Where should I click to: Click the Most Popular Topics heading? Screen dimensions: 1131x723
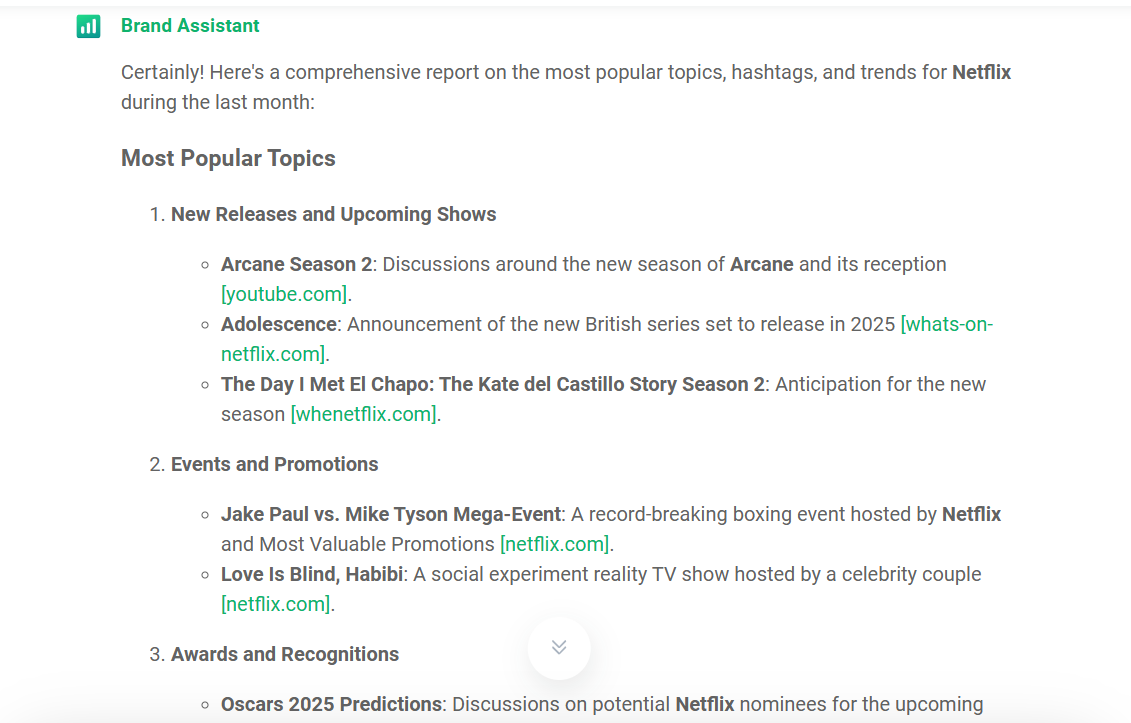pos(228,158)
